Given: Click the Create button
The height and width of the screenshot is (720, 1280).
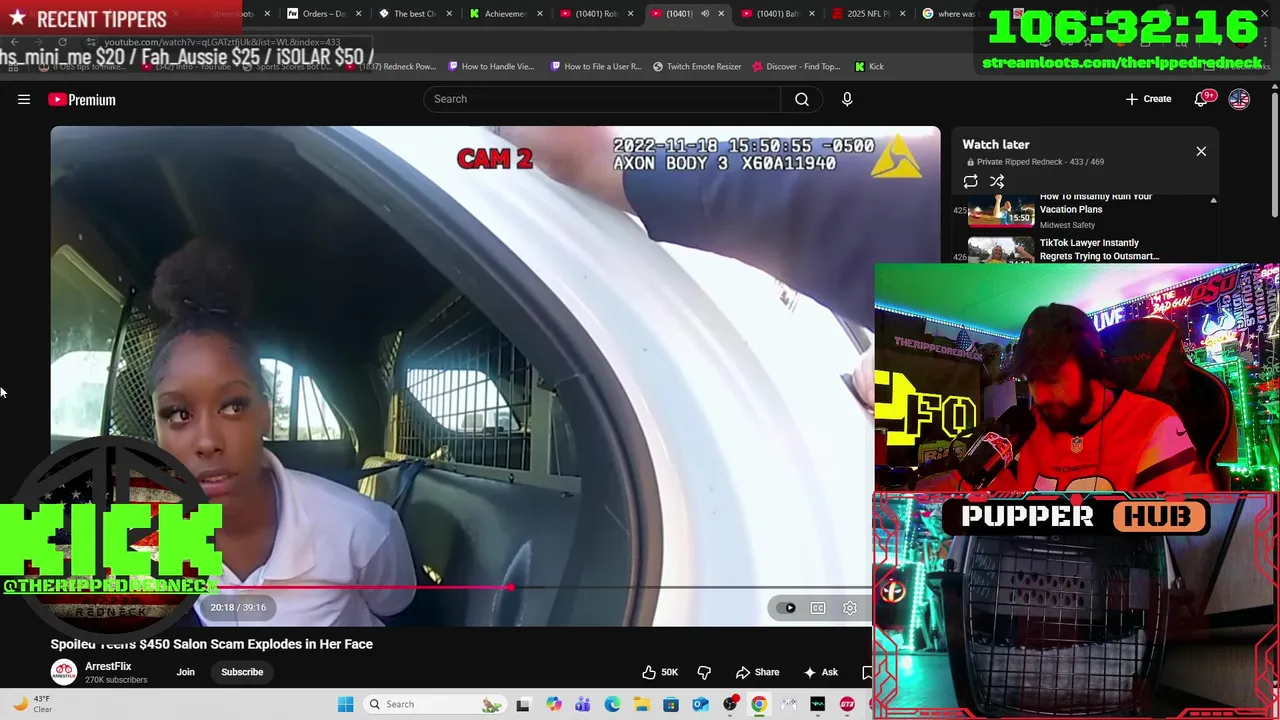Looking at the screenshot, I should point(1148,99).
